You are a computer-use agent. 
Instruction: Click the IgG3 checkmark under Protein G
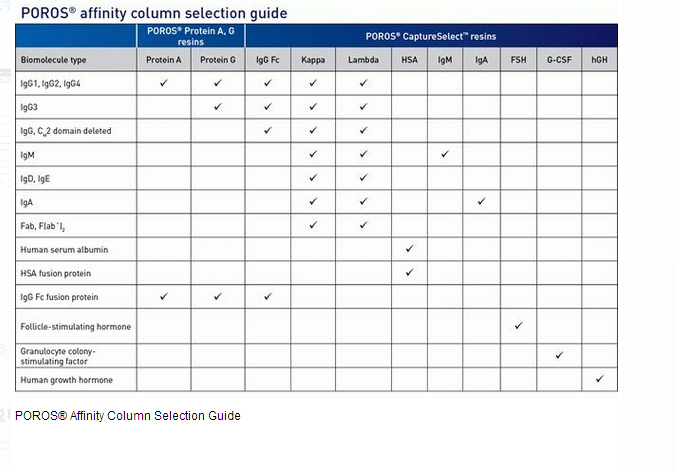click(x=217, y=106)
